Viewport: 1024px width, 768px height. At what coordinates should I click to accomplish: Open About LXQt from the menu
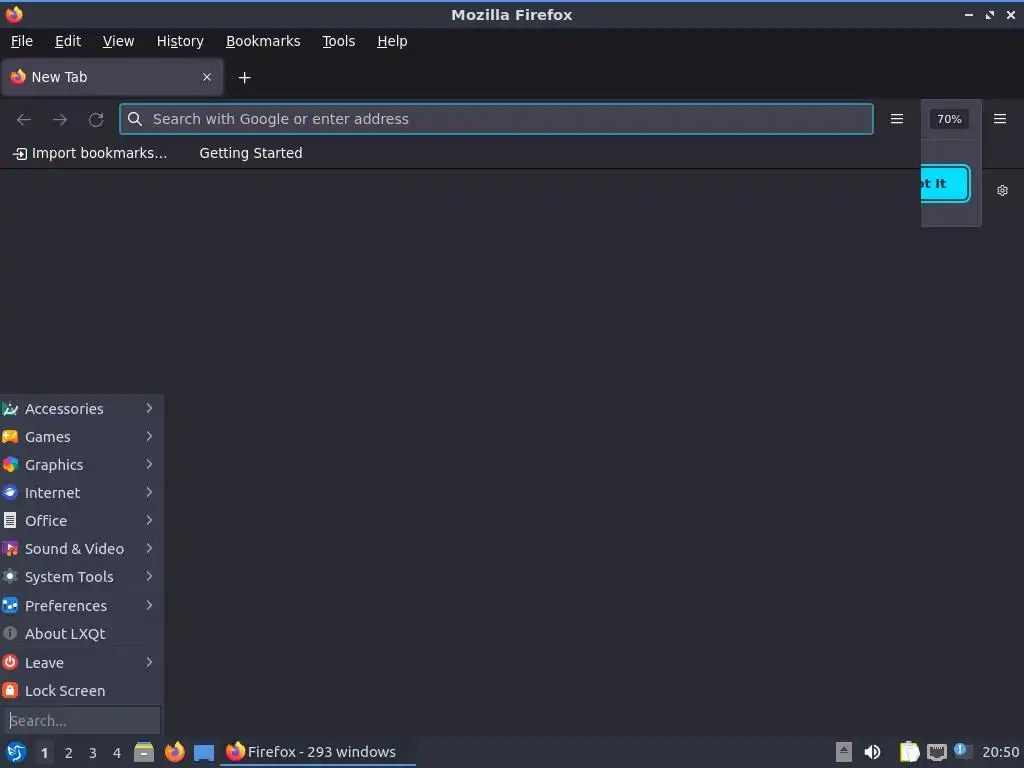coord(82,634)
